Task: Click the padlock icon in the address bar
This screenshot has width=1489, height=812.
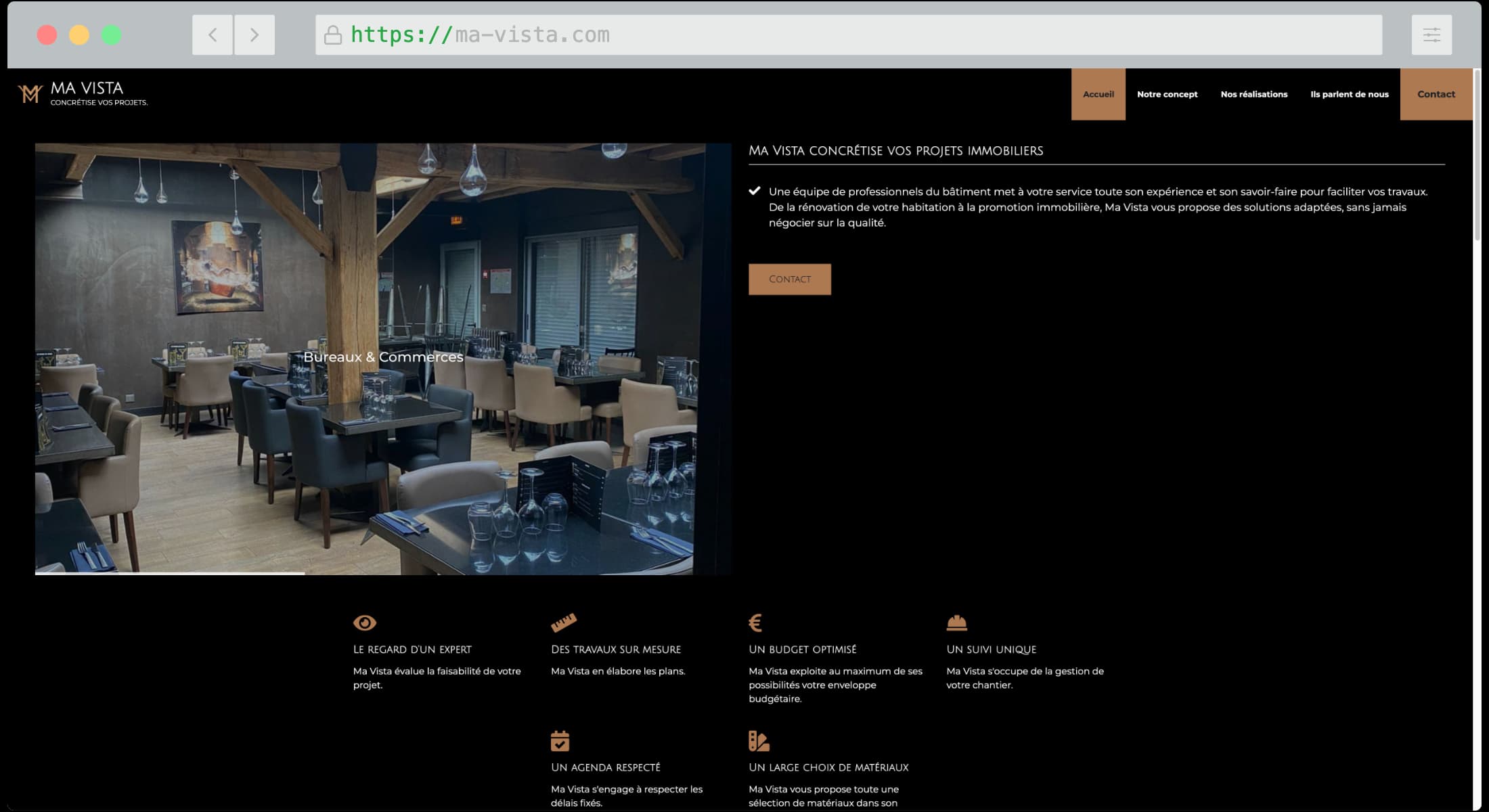Action: tap(333, 35)
